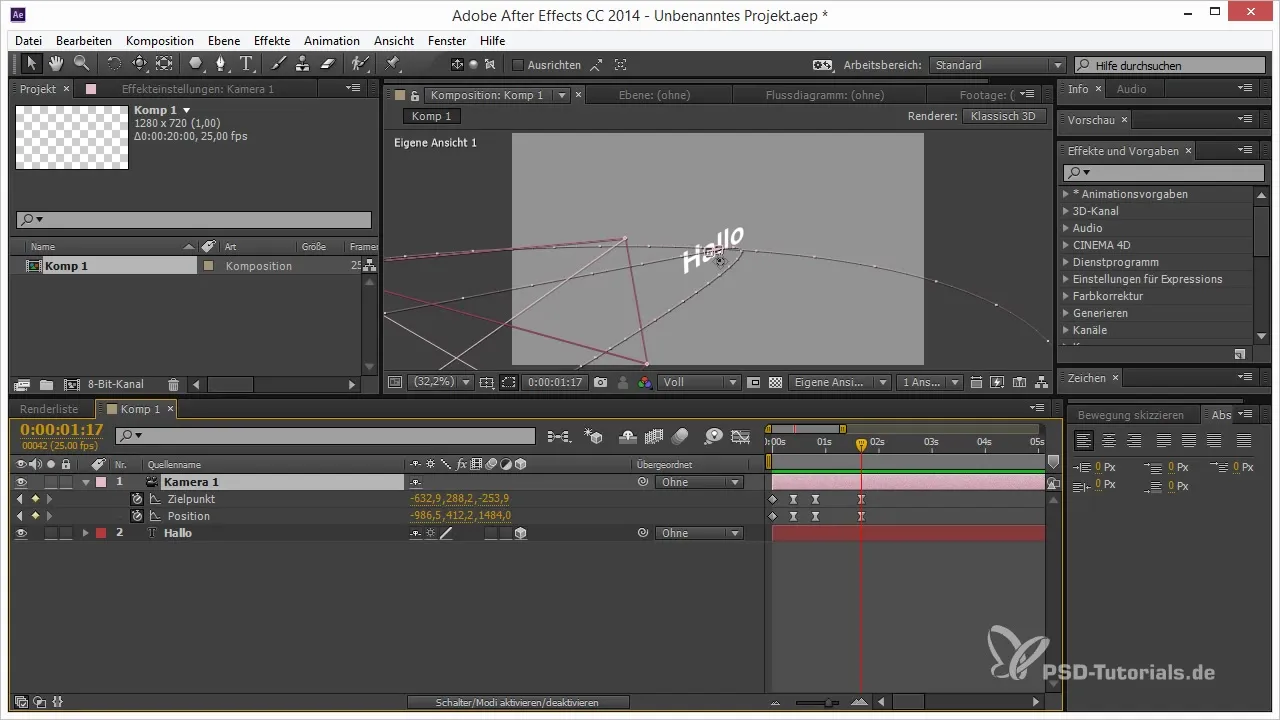1280x720 pixels.
Task: Select the Clone Stamp tool
Action: pyautogui.click(x=304, y=64)
